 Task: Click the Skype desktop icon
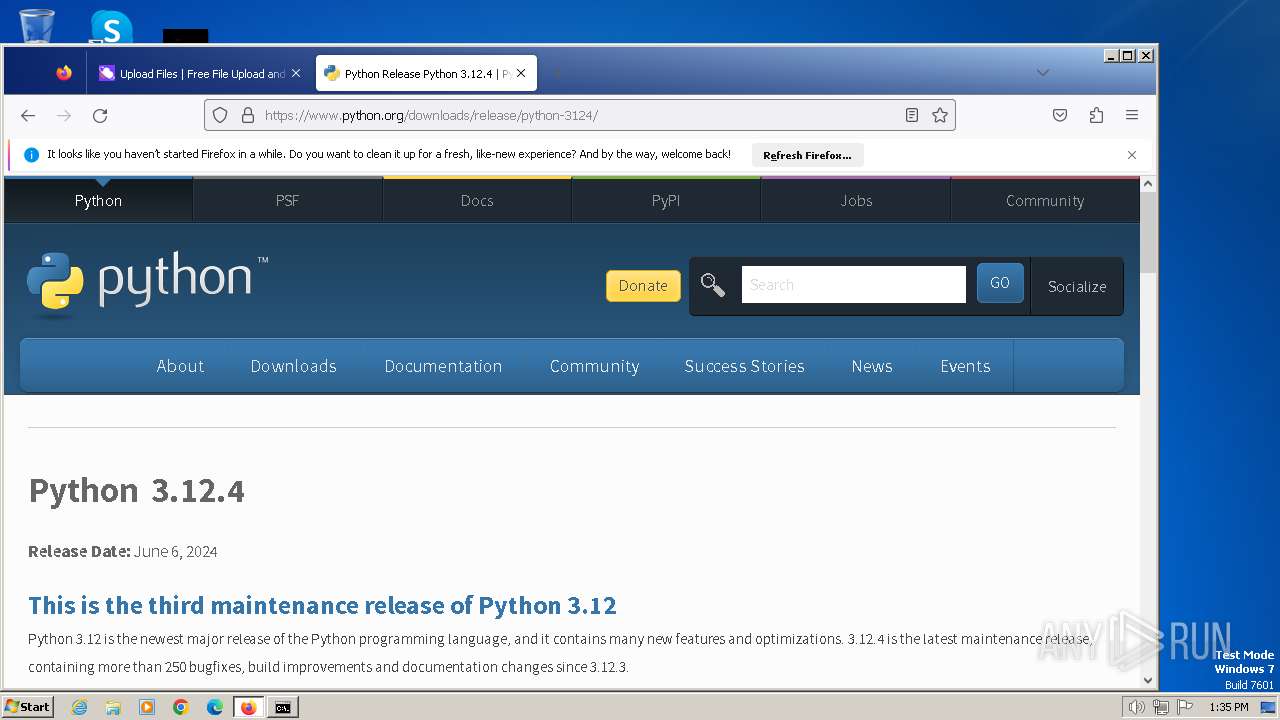(x=111, y=26)
